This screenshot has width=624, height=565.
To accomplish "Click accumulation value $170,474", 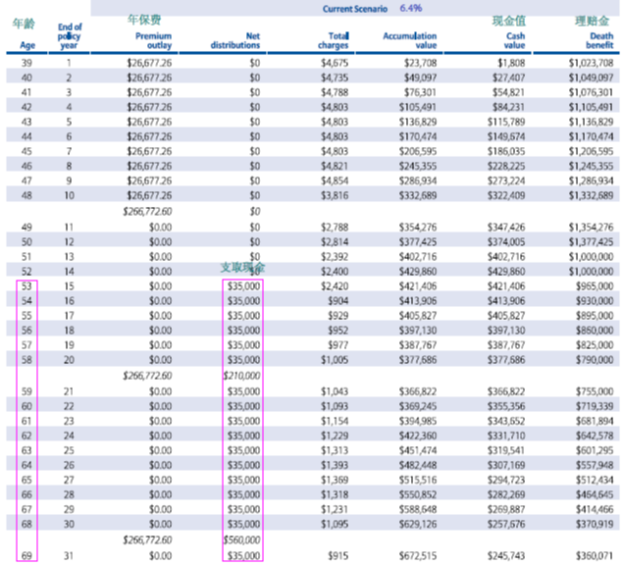I will (x=418, y=136).
